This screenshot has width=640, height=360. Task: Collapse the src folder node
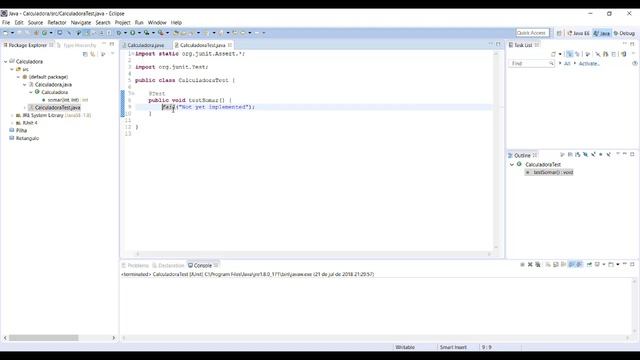coord(12,69)
